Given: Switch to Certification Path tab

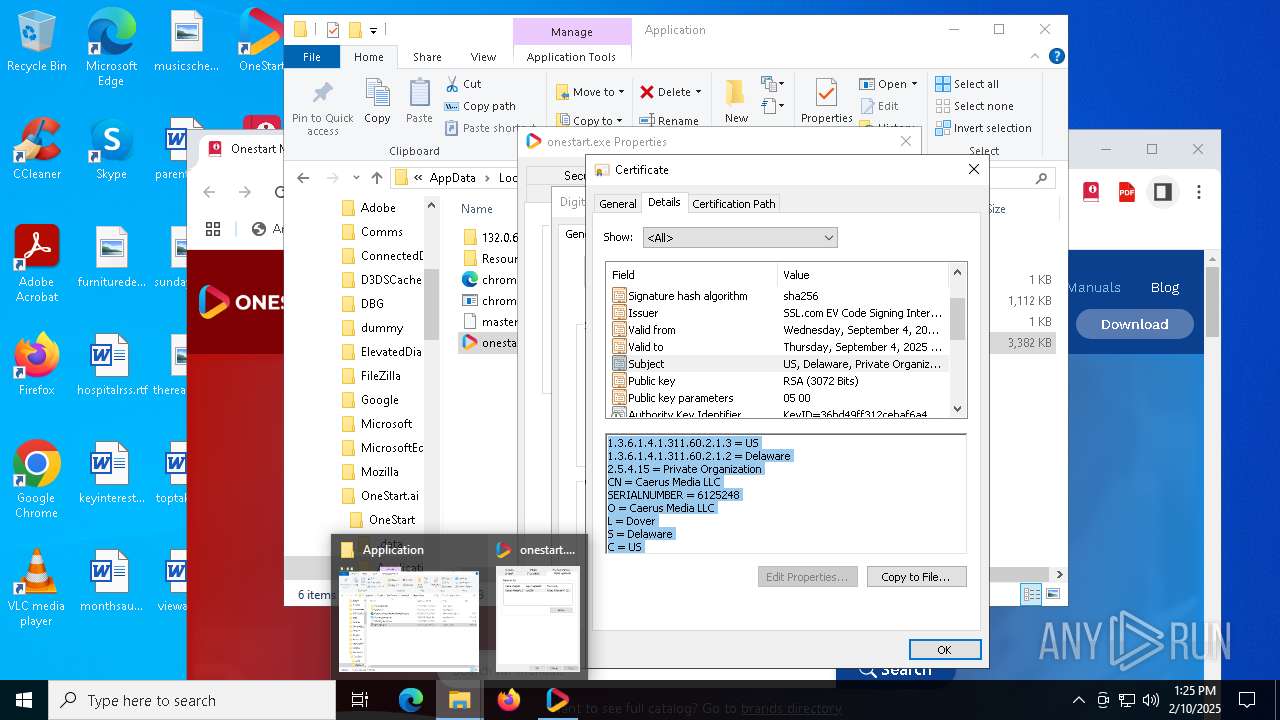Looking at the screenshot, I should pos(734,203).
